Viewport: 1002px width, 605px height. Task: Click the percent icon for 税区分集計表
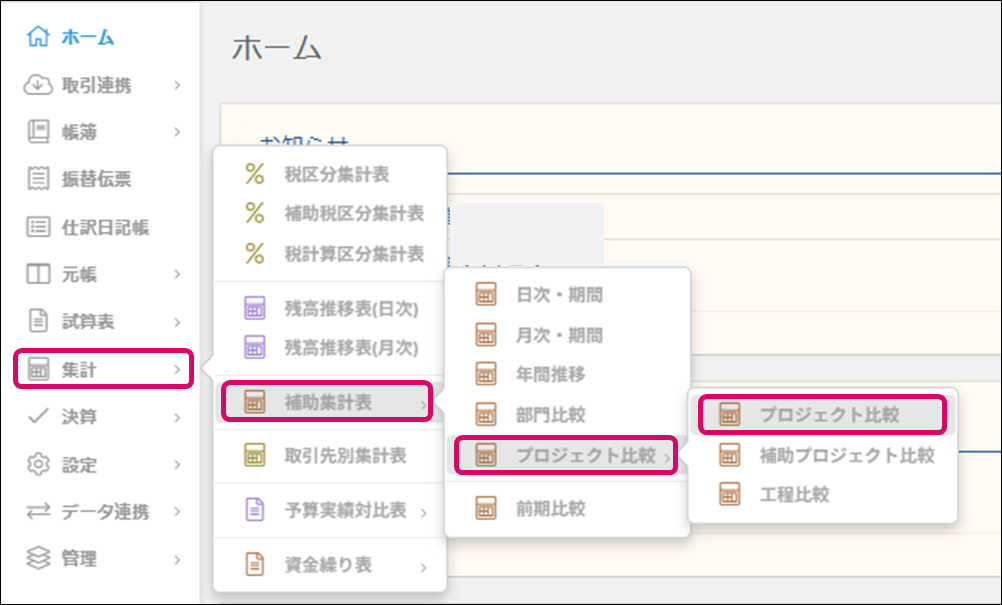click(255, 174)
